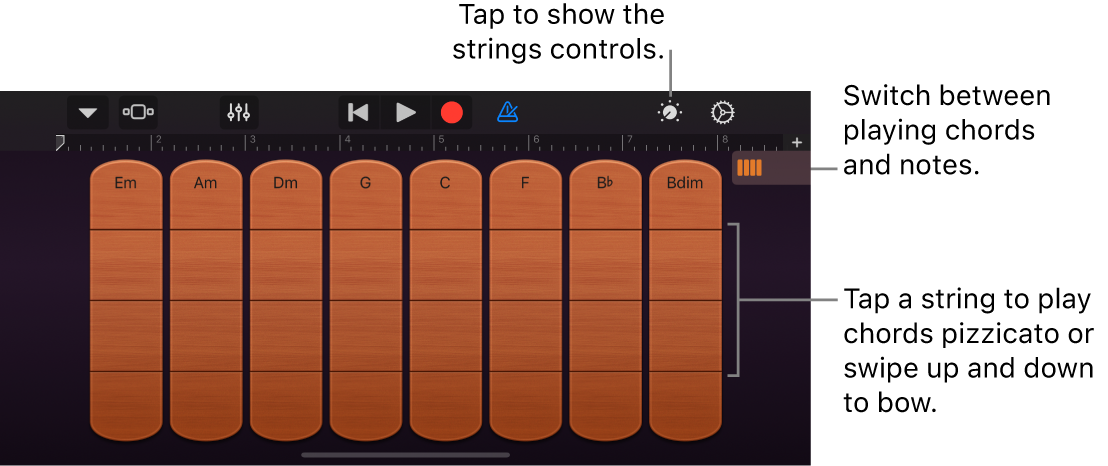
Task: Click bar 6 on the timeline ruler
Action: 535,139
